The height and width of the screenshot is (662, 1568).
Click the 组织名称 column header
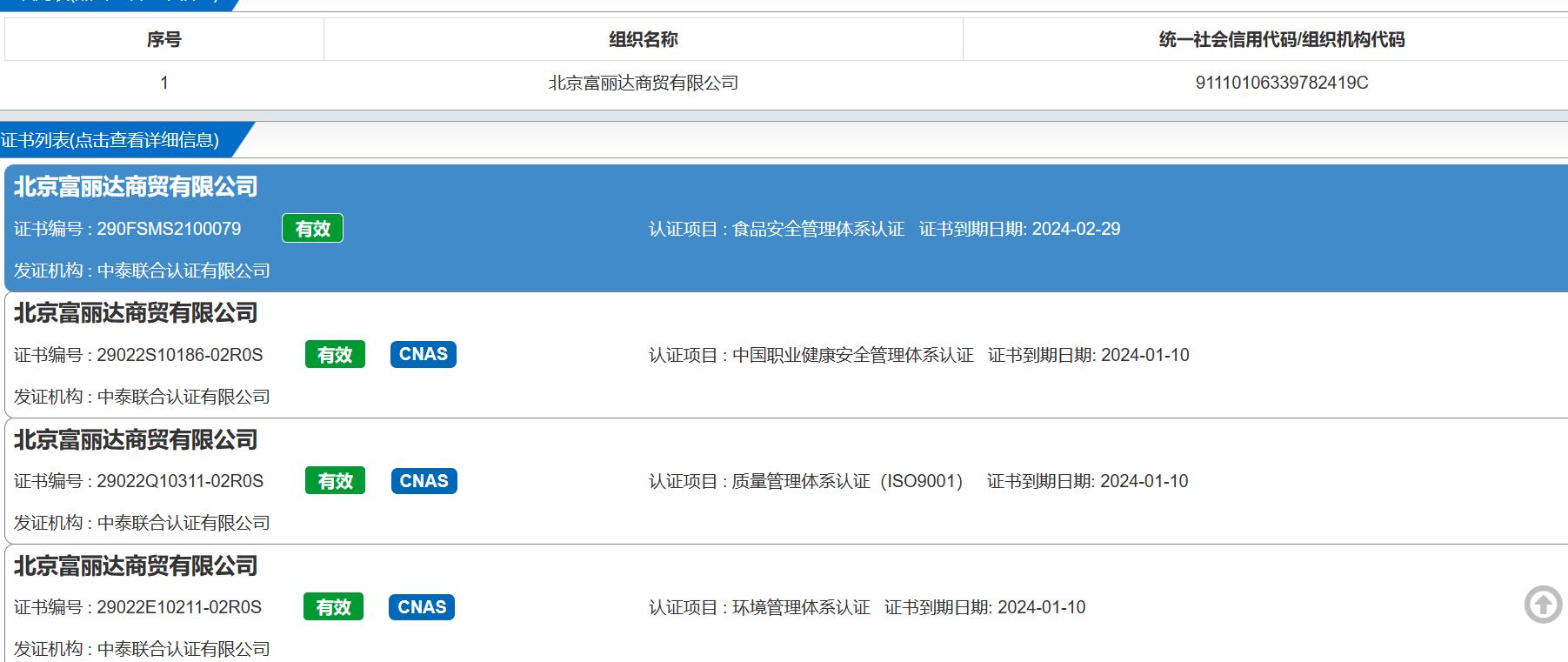click(x=644, y=39)
